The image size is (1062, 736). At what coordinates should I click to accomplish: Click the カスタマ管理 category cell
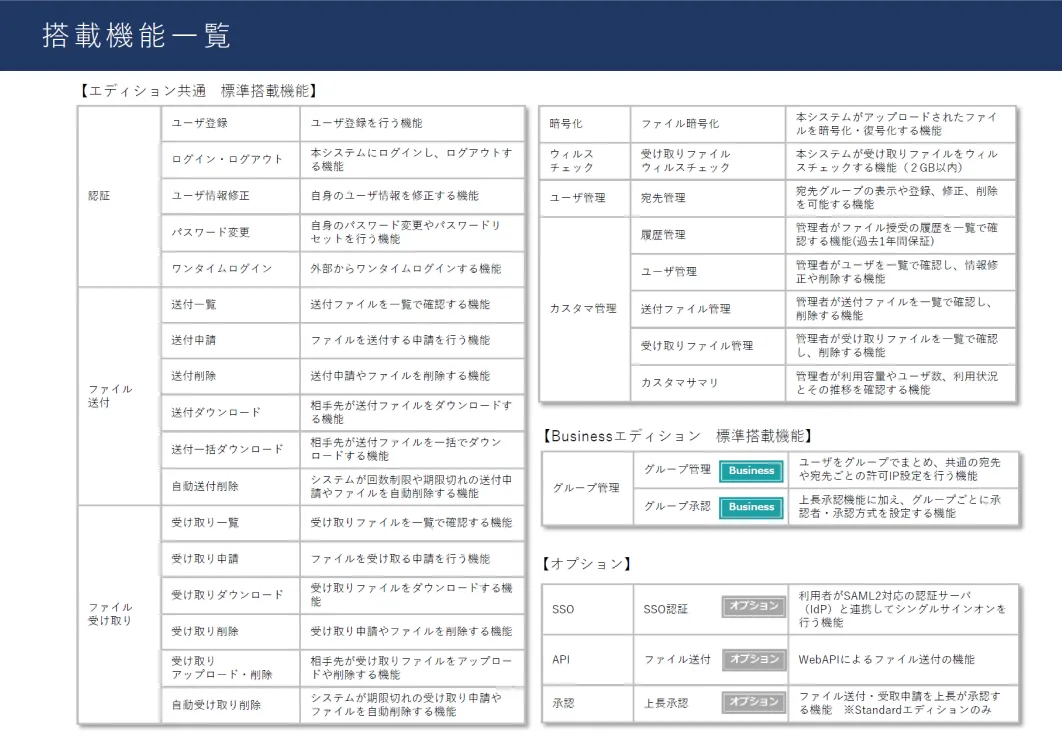[584, 309]
